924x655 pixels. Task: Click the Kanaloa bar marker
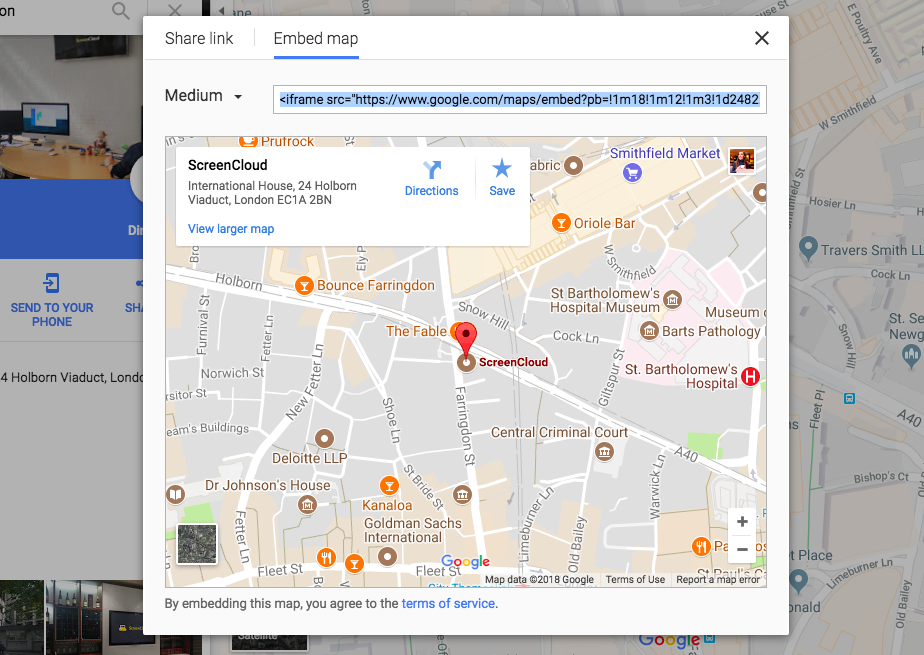(389, 486)
